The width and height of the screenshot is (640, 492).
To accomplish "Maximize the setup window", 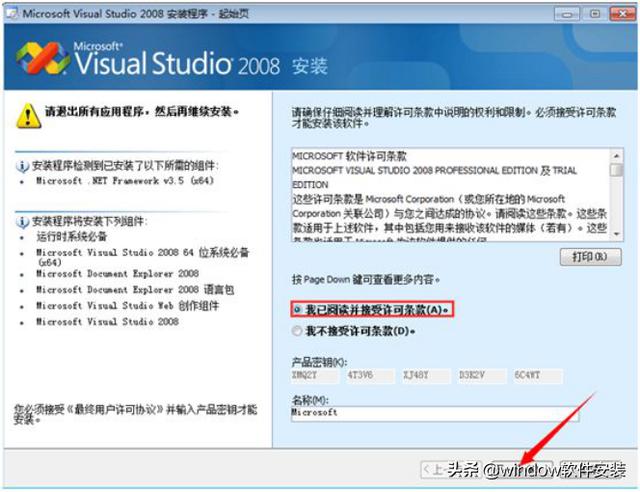I will (595, 14).
